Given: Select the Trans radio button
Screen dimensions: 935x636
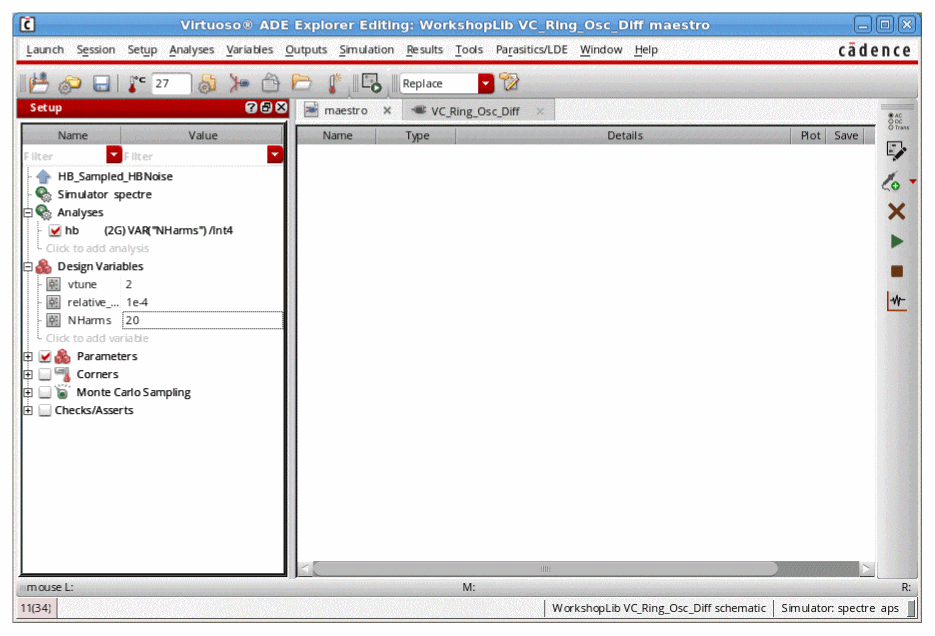Looking at the screenshot, I should [891, 127].
